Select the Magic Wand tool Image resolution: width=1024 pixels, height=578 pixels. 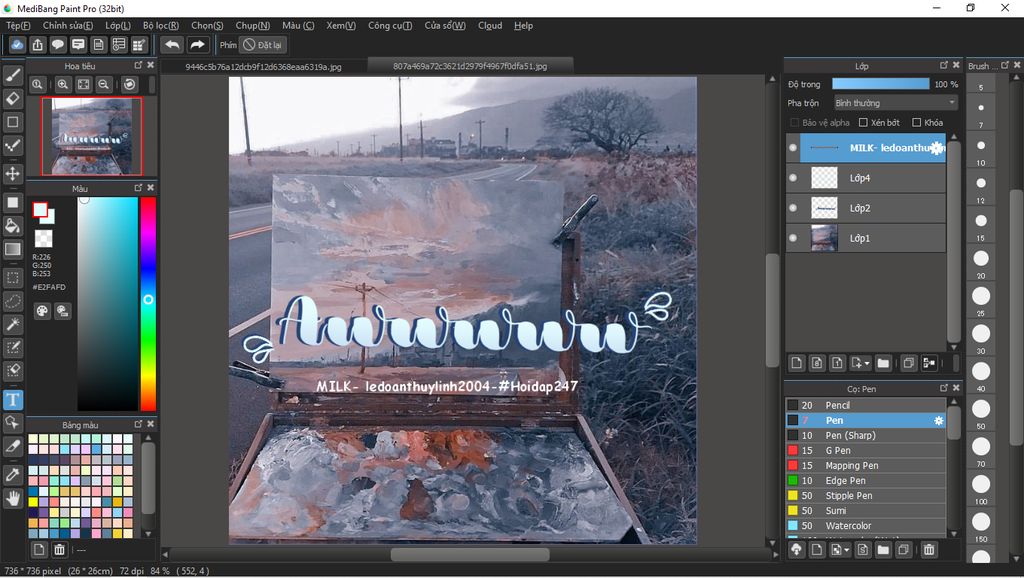[x=12, y=324]
